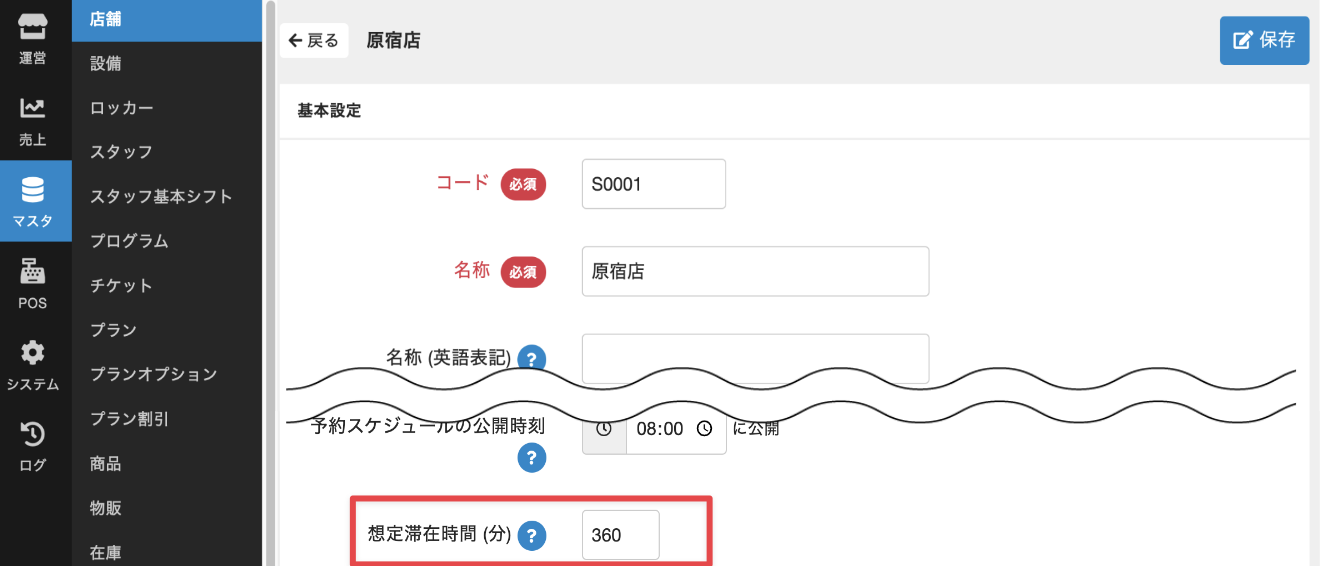Open the ロッカー menu item
The width and height of the screenshot is (1320, 566).
pyautogui.click(x=122, y=108)
